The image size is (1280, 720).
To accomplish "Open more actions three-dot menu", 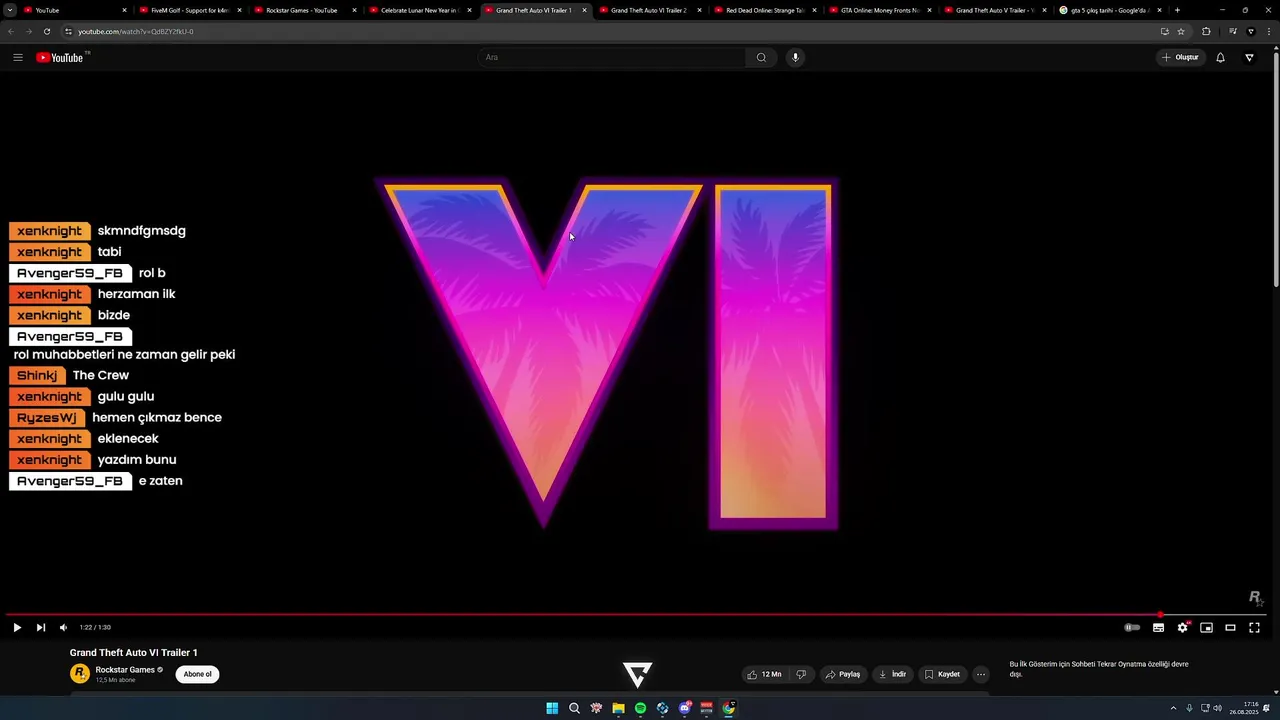I will [981, 674].
